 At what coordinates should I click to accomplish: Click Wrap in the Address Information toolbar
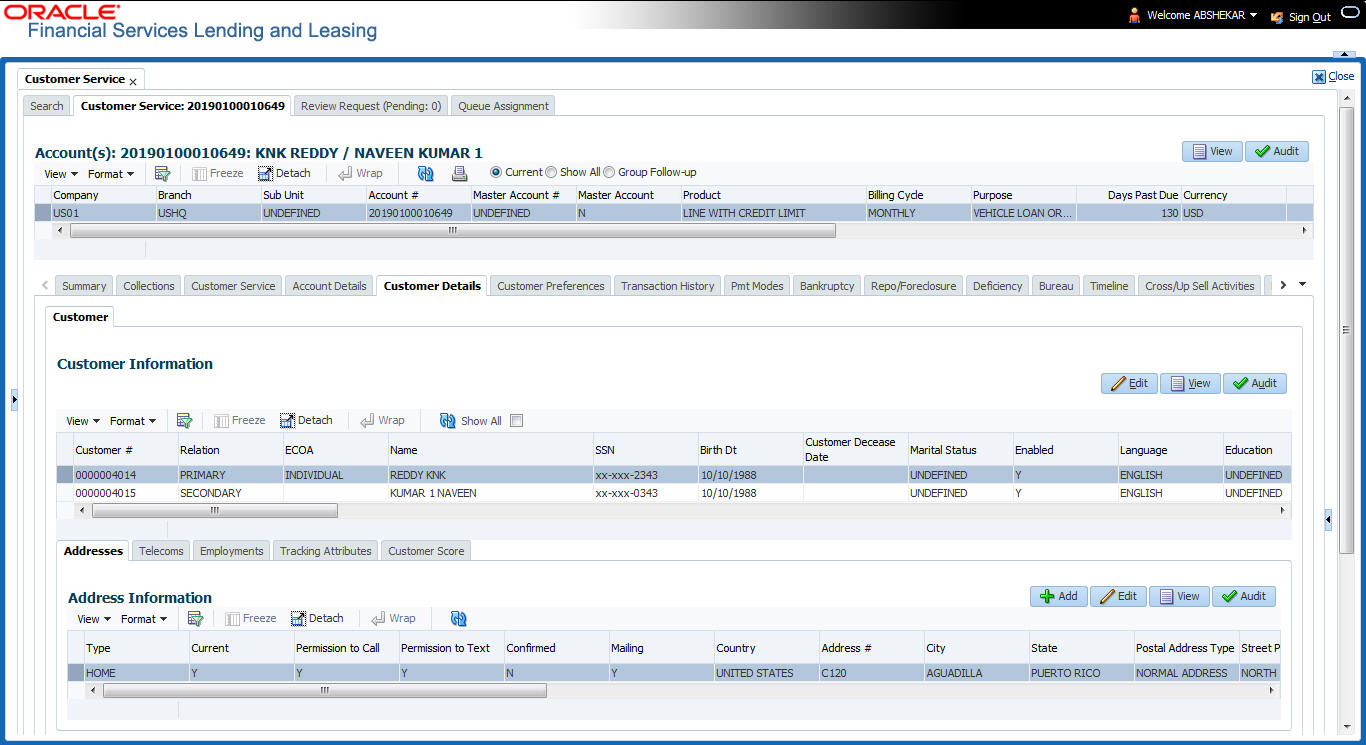tap(393, 619)
